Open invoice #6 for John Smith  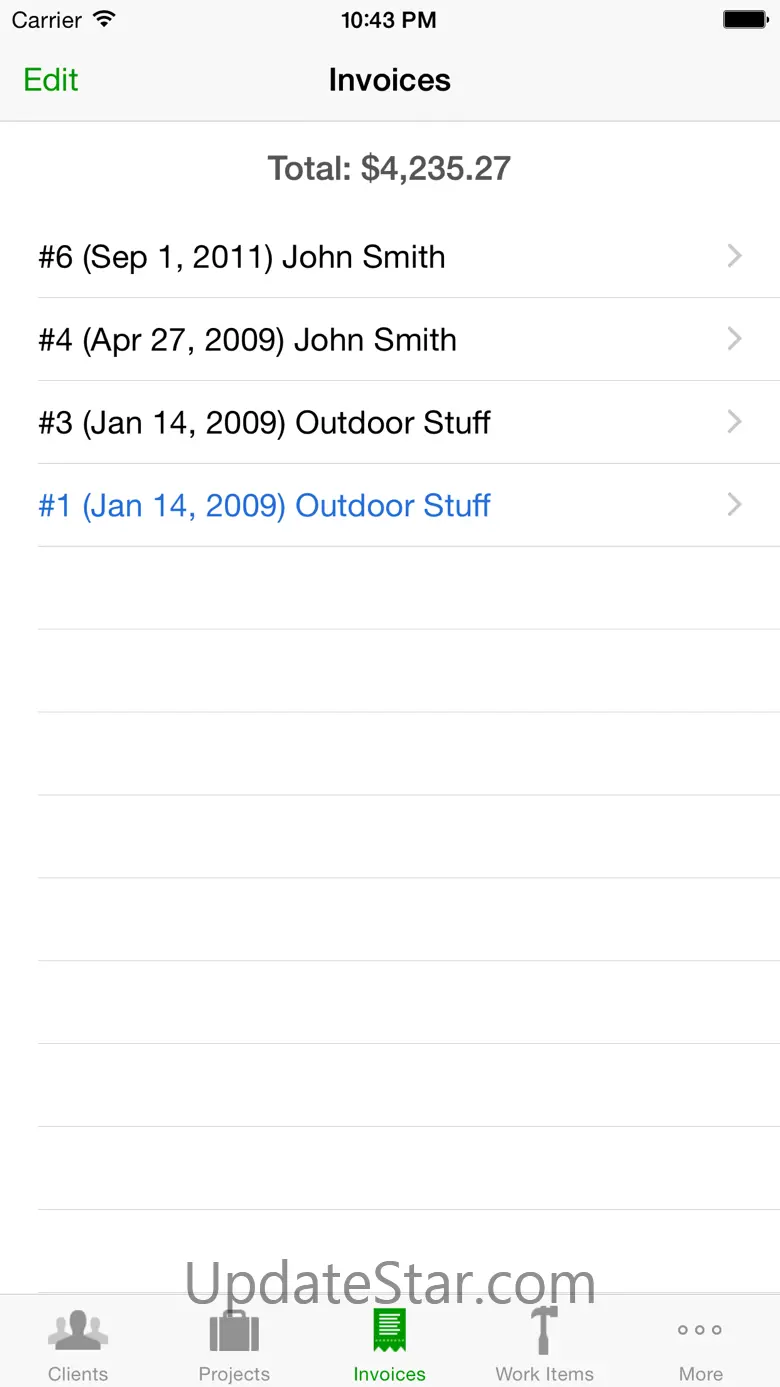(242, 257)
